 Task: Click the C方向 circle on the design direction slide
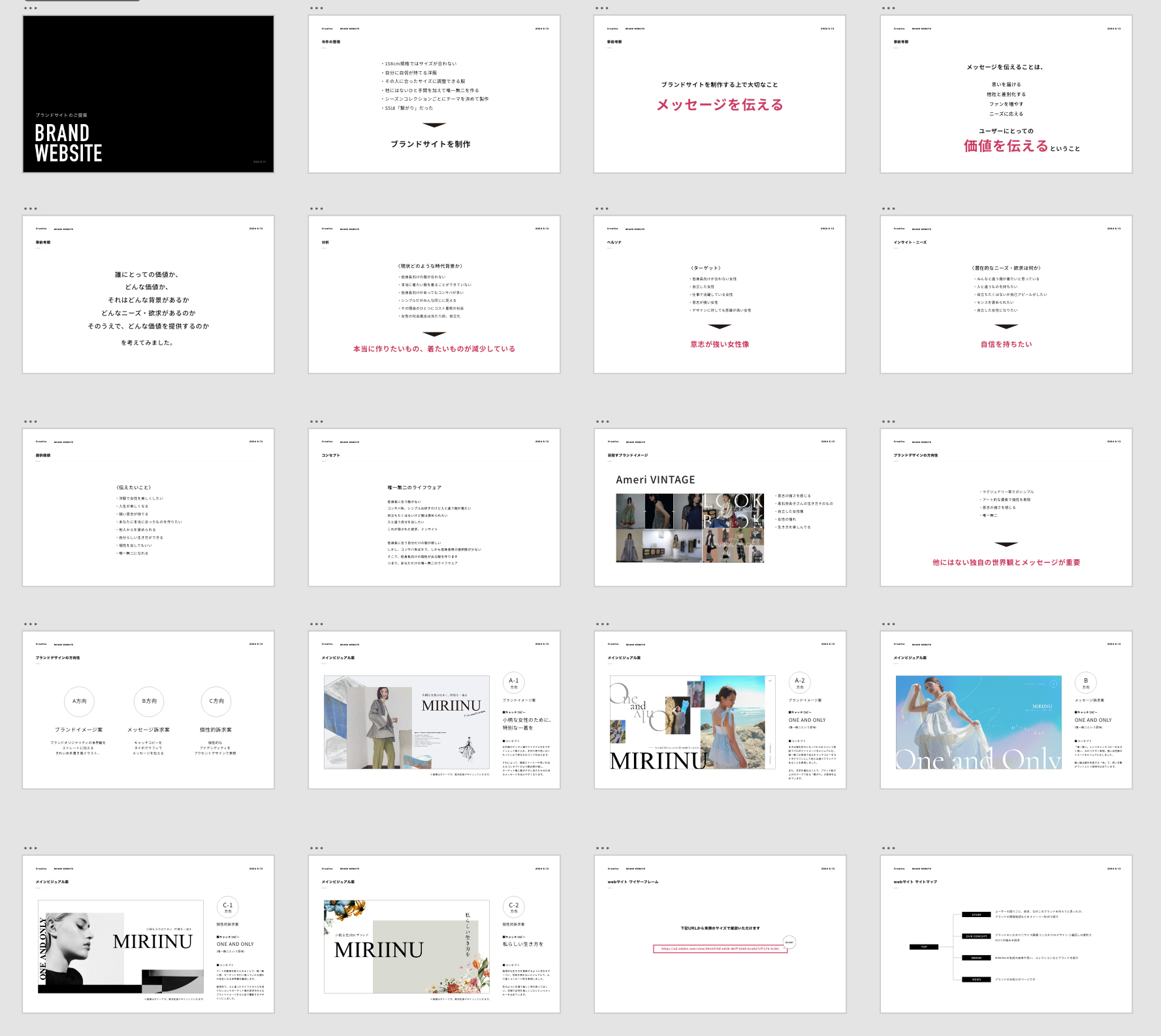(216, 701)
